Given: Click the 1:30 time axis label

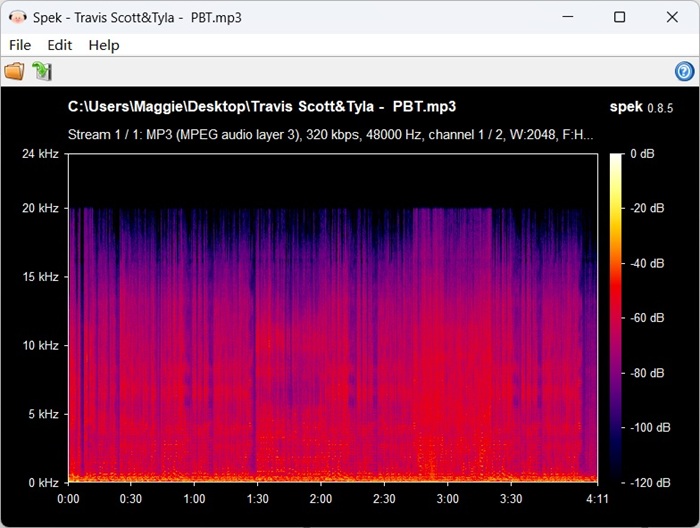Looking at the screenshot, I should 258,499.
